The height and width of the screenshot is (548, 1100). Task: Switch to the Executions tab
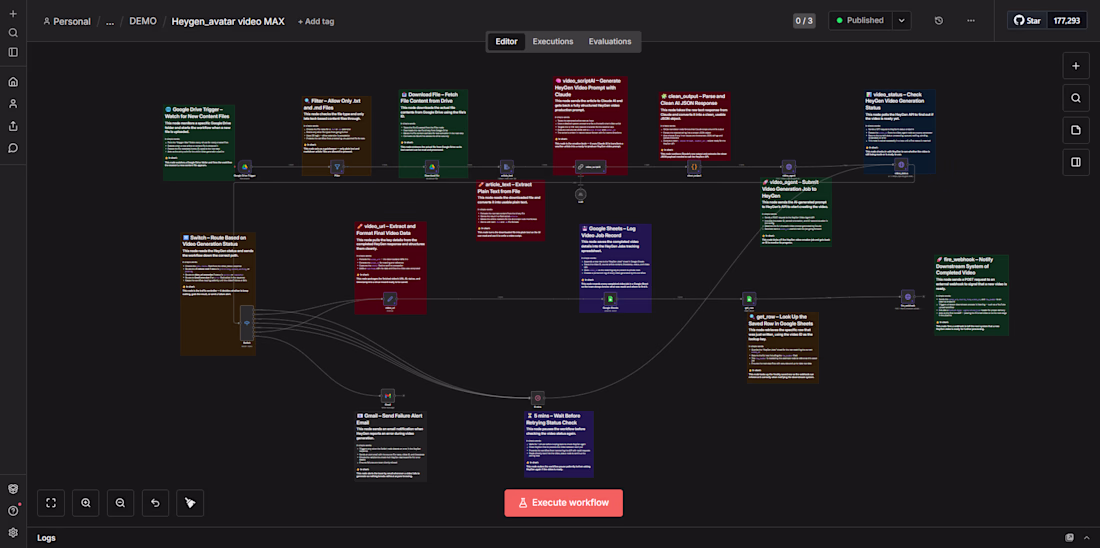point(553,41)
